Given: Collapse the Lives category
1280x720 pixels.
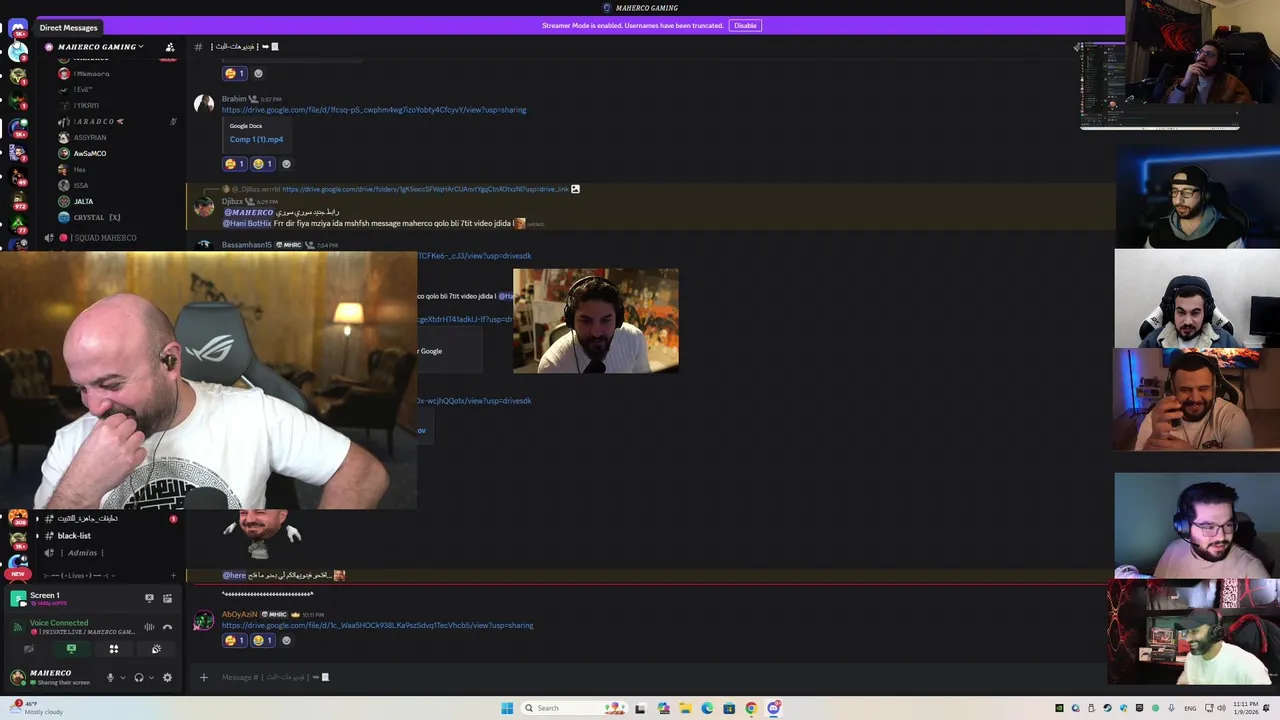Looking at the screenshot, I should 82,575.
